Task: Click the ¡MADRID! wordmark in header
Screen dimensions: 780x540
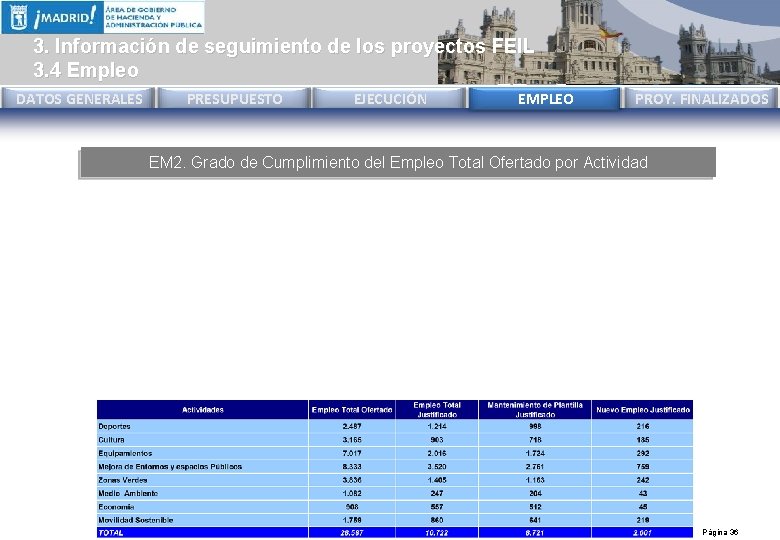Action: point(65,17)
